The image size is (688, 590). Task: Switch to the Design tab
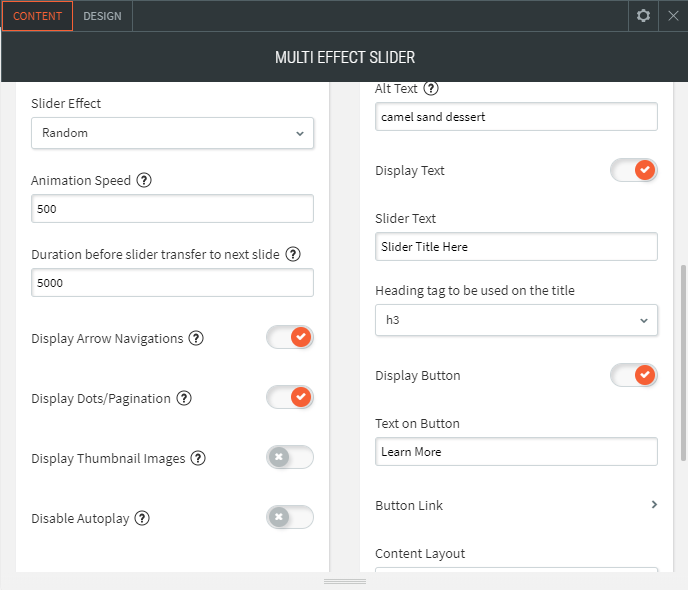pos(102,16)
